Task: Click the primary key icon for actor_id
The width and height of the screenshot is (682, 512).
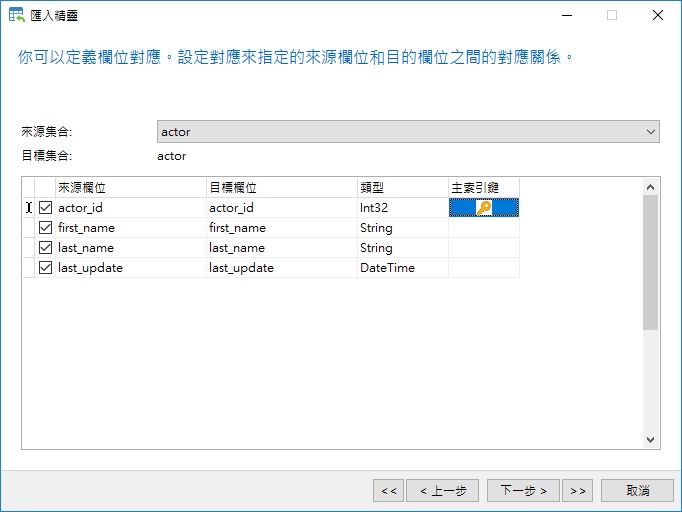Action: click(x=484, y=208)
